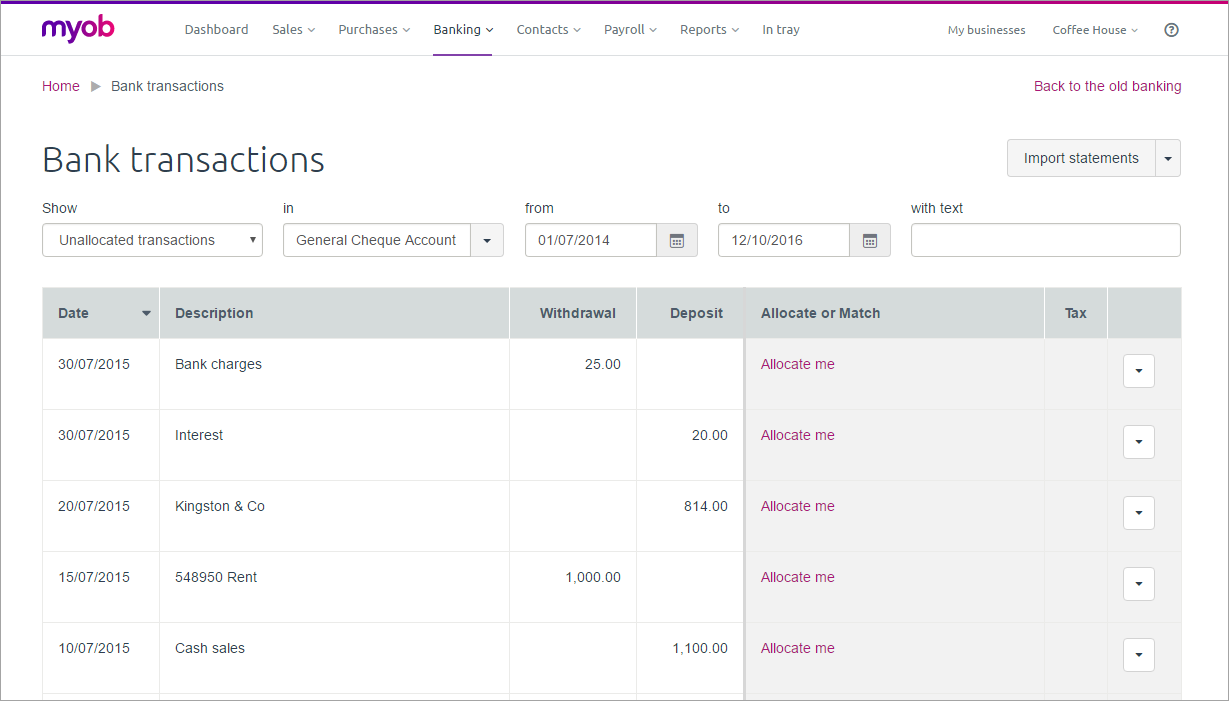
Task: Open the 'from' date calendar picker
Action: [x=677, y=241]
